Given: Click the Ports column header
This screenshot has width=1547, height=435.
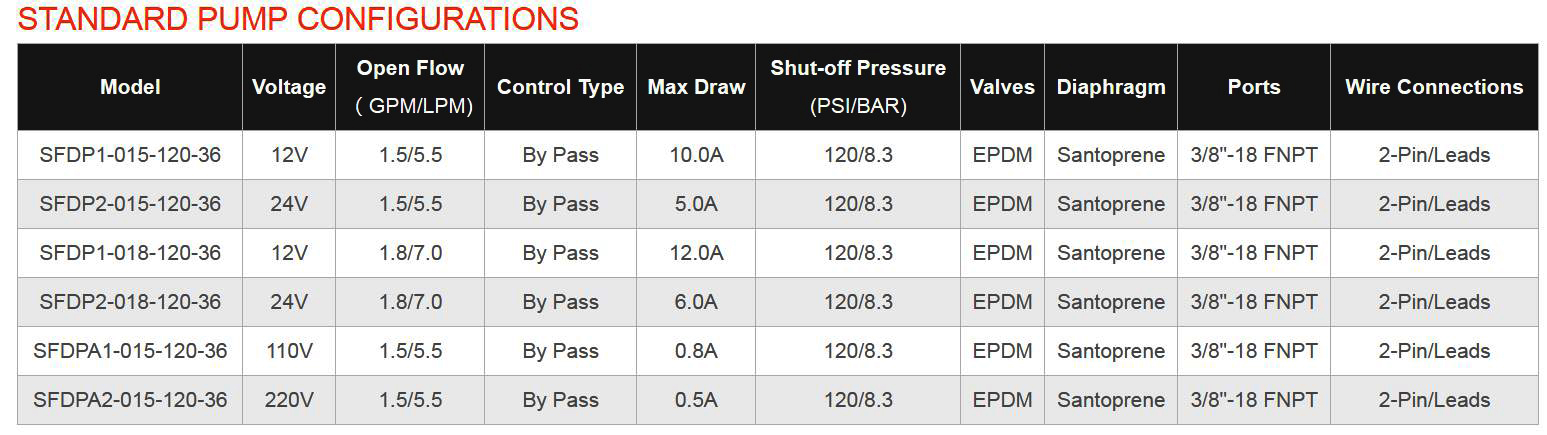Looking at the screenshot, I should point(1254,87).
